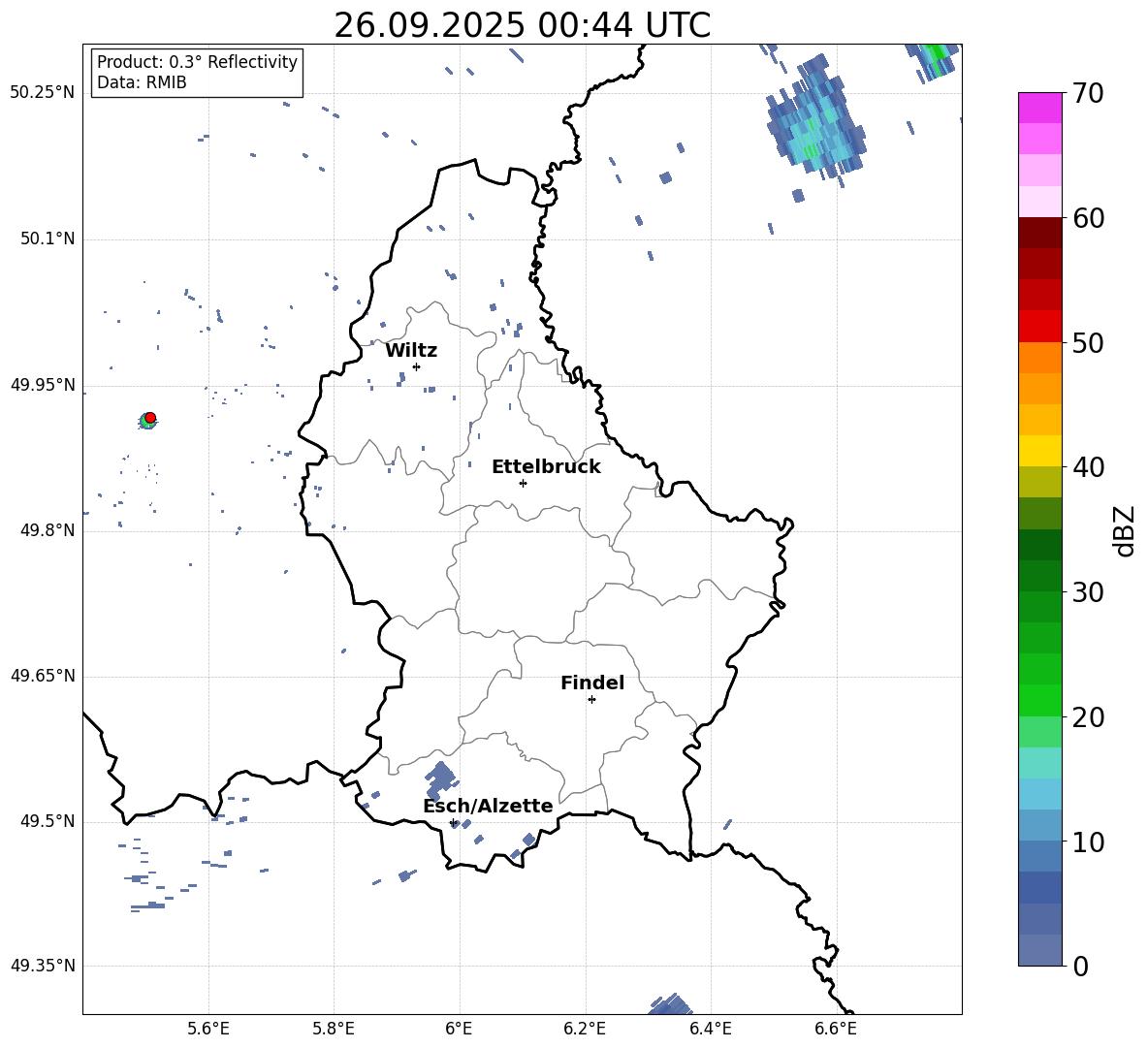Click the colorbar tick label 70
Screen dimensions: 1148x1048
[1088, 94]
